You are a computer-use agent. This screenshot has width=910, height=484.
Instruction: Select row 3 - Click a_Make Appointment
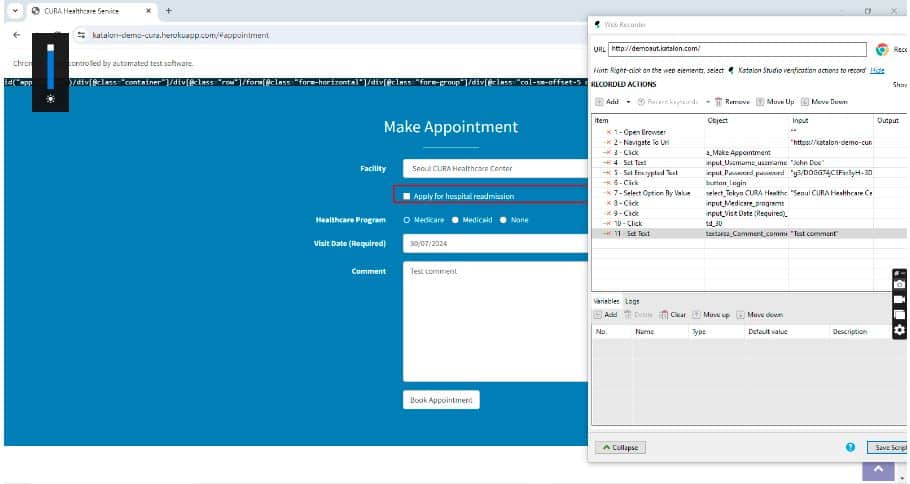click(x=749, y=153)
